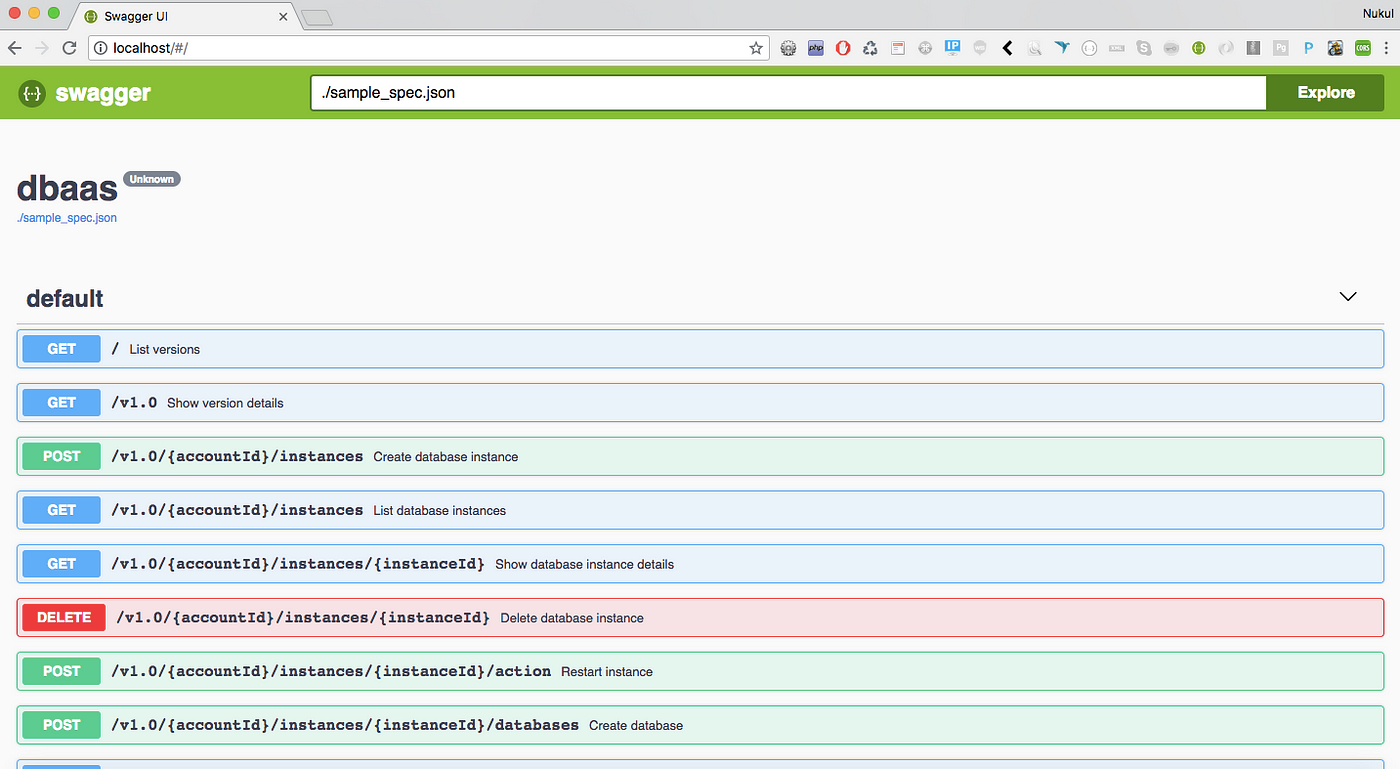Click the Nukul profile button
The height and width of the screenshot is (769, 1400).
coord(1377,13)
